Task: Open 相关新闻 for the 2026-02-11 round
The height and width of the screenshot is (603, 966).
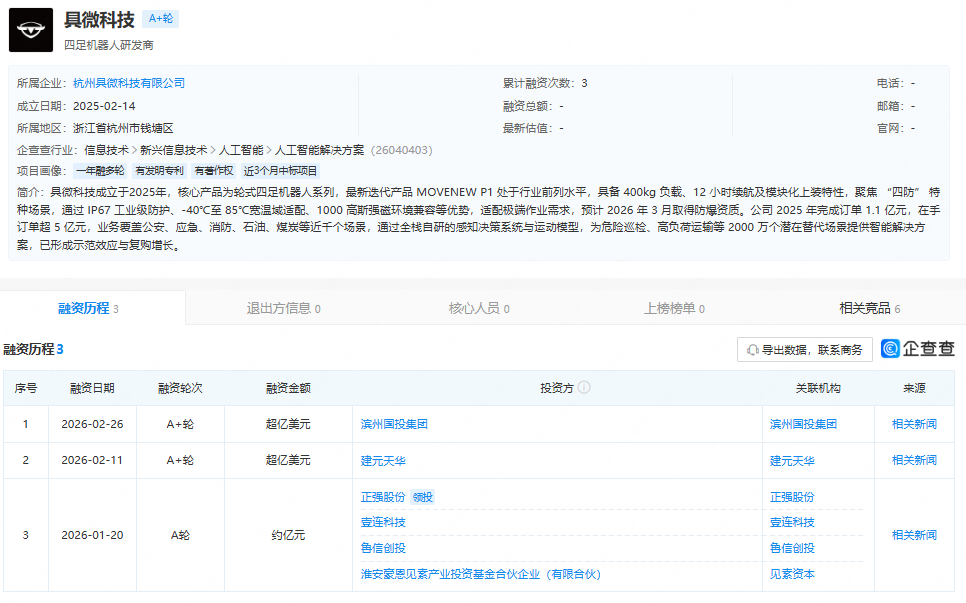Action: [x=914, y=460]
